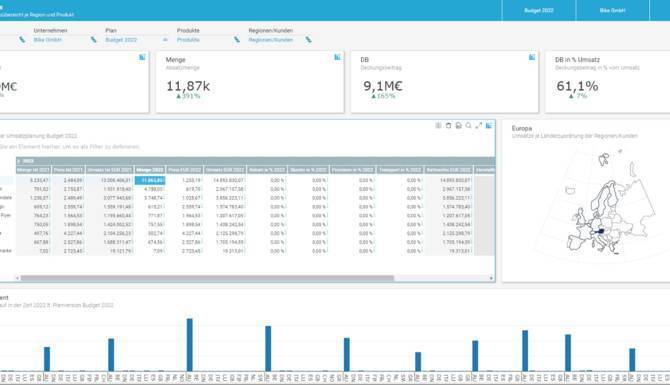This screenshot has width=670, height=385.
Task: Select the Bike GmbH filter value
Action: pyautogui.click(x=48, y=40)
